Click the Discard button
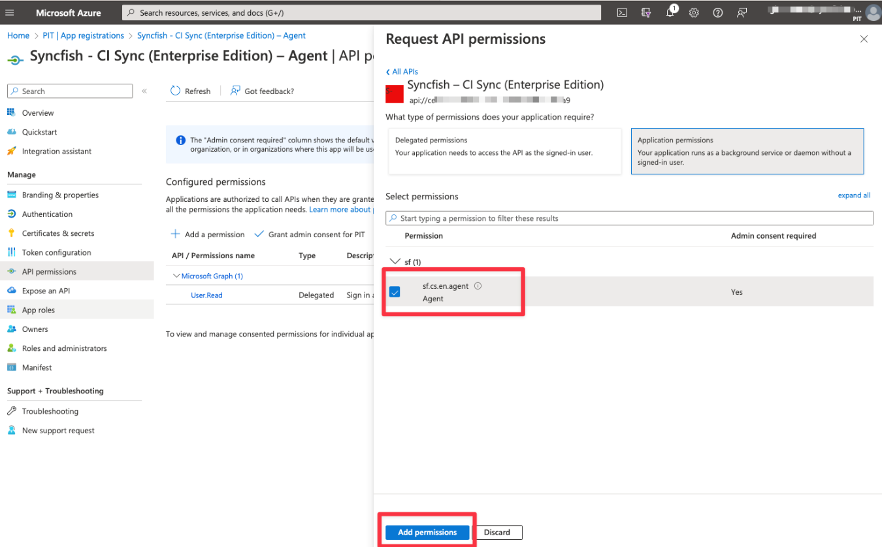The image size is (882, 548). pyautogui.click(x=497, y=532)
